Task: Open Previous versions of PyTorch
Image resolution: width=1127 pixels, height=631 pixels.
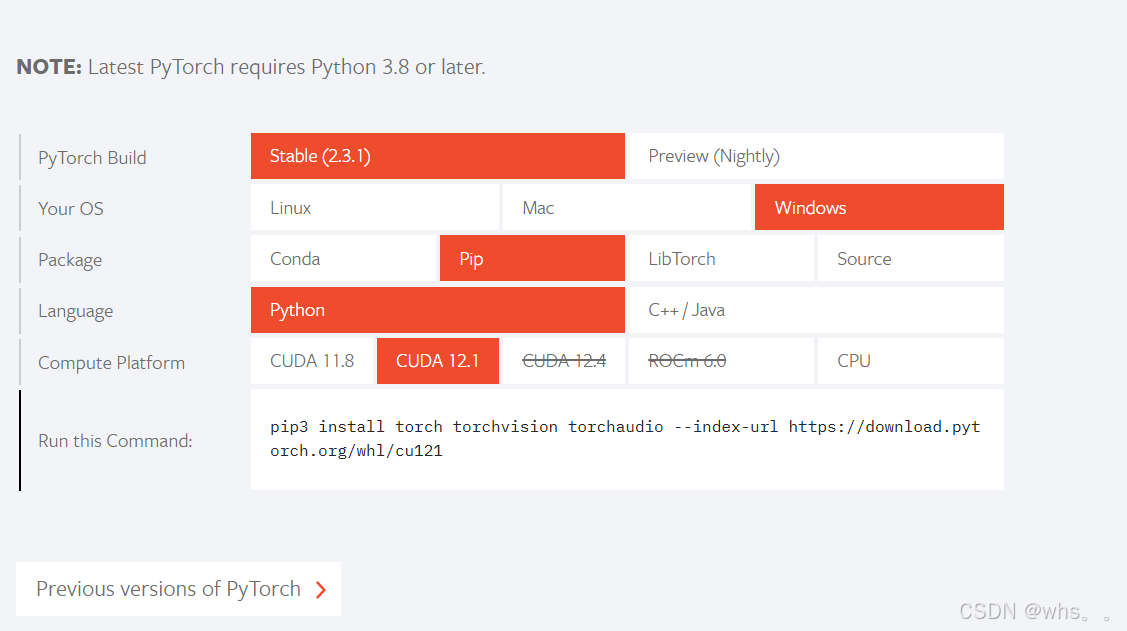Action: point(167,589)
